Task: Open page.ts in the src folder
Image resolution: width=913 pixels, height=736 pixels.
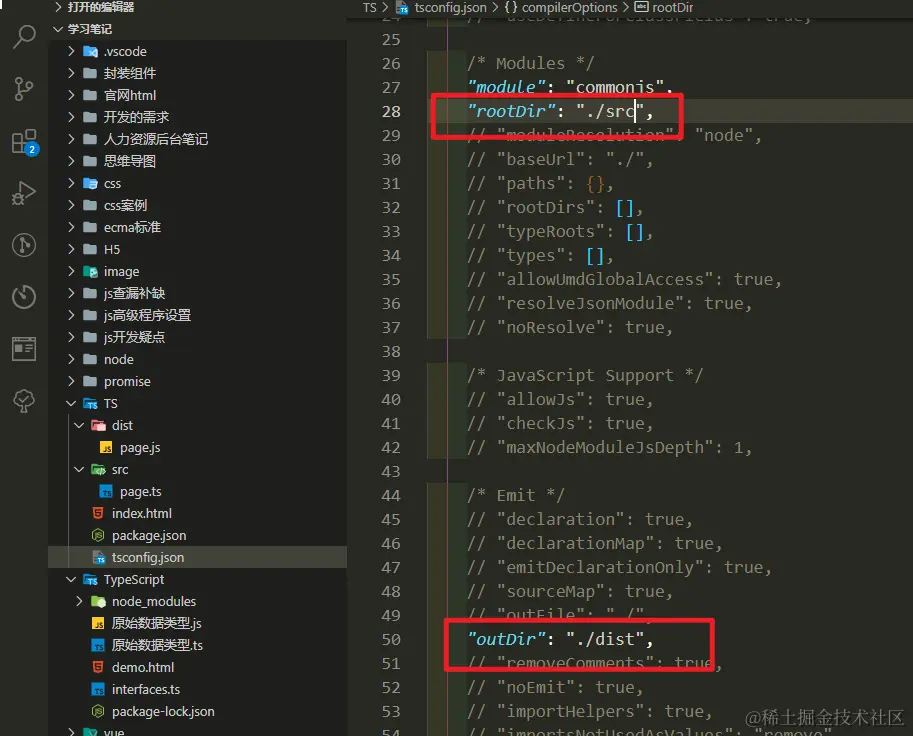Action: click(140, 492)
